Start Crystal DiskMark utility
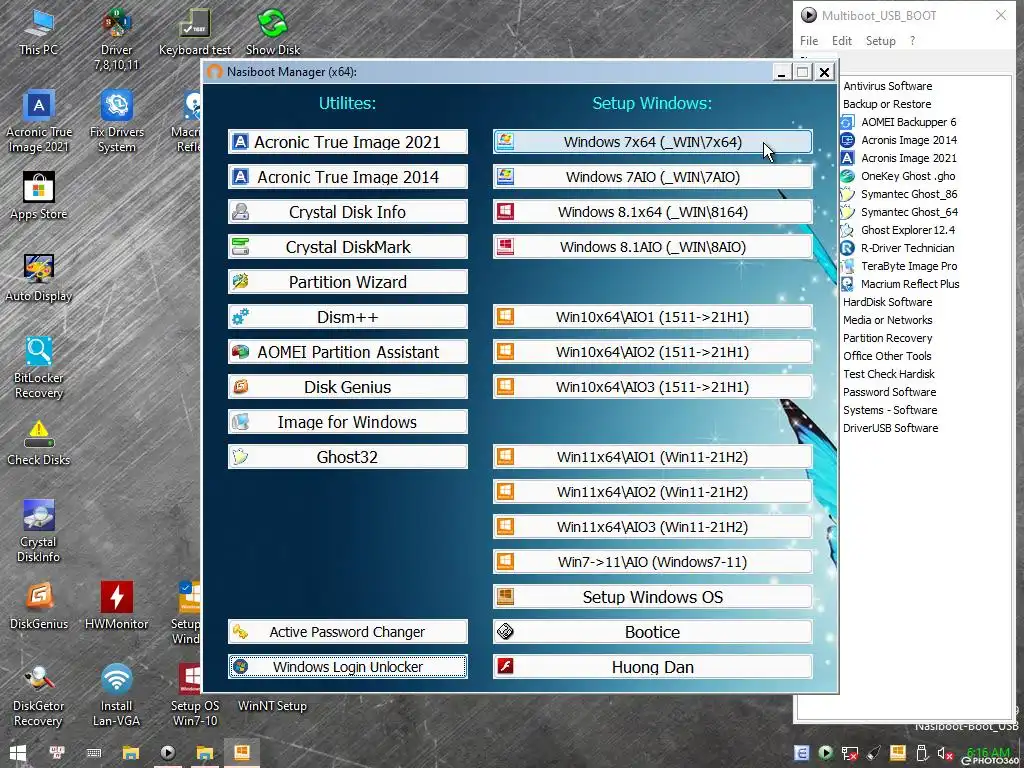The width and height of the screenshot is (1024, 768). (x=347, y=247)
